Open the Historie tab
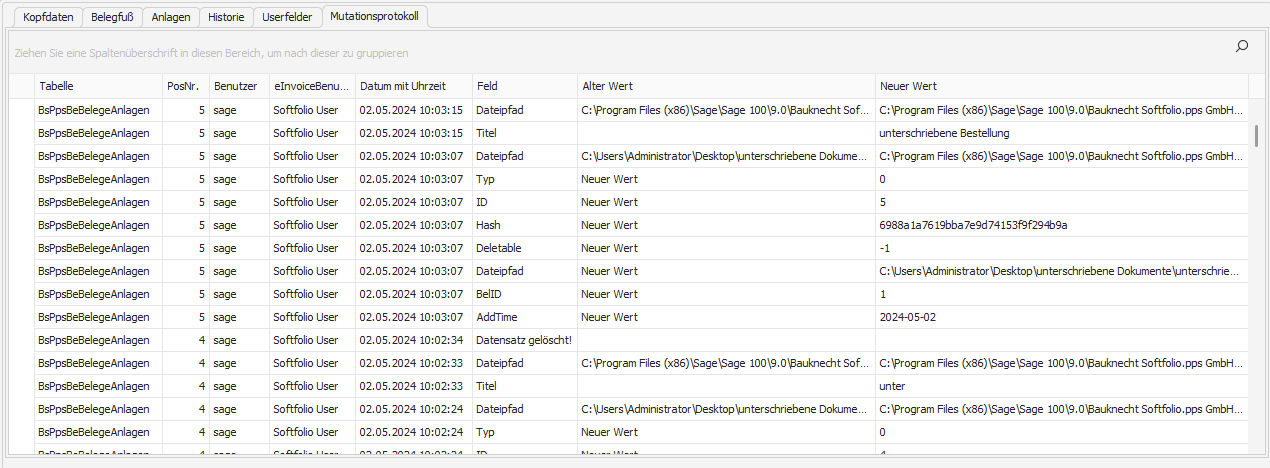Image resolution: width=1270 pixels, height=468 pixels. coord(225,17)
